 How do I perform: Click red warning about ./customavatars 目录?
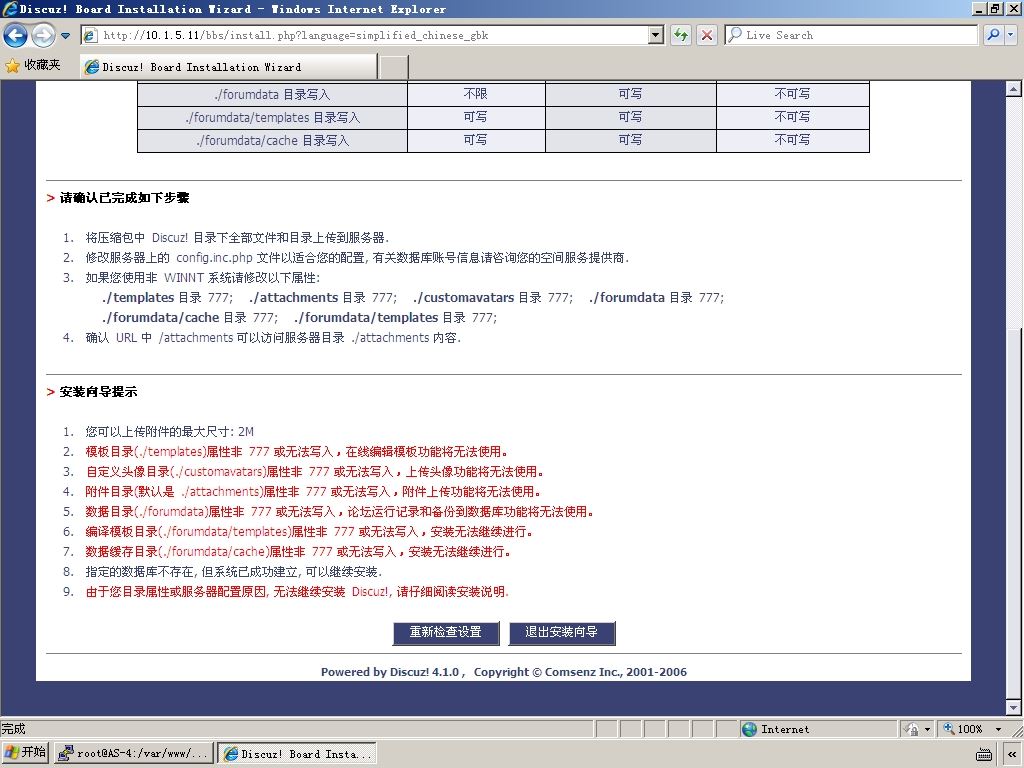tap(314, 472)
